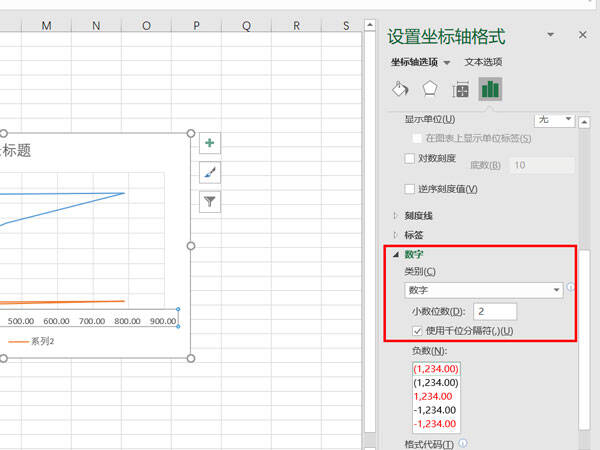The image size is (600, 450).
Task: Click the green plus Chart Elements button
Action: point(210,143)
